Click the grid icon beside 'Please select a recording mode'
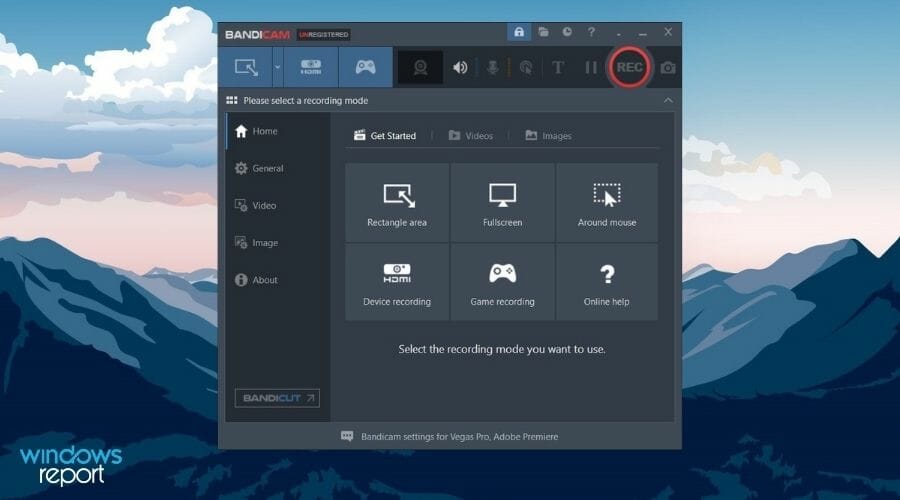900x500 pixels. click(x=232, y=100)
